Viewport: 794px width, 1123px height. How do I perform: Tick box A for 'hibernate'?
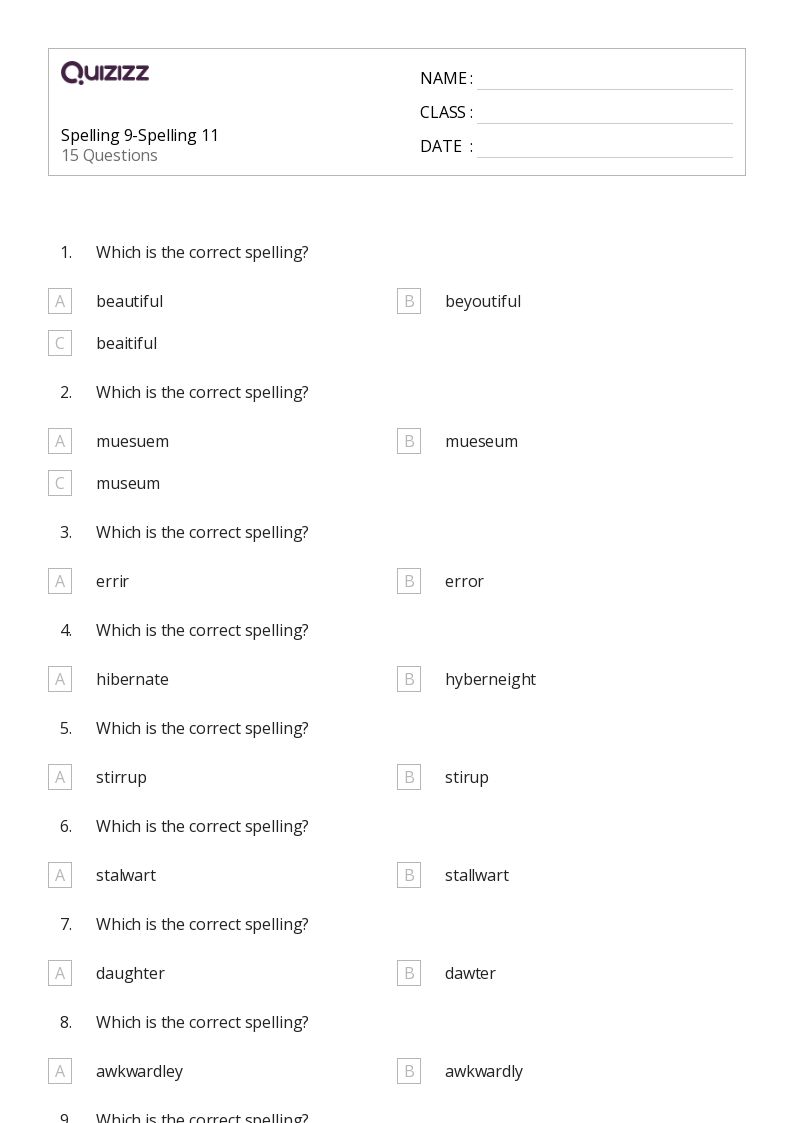click(x=60, y=679)
